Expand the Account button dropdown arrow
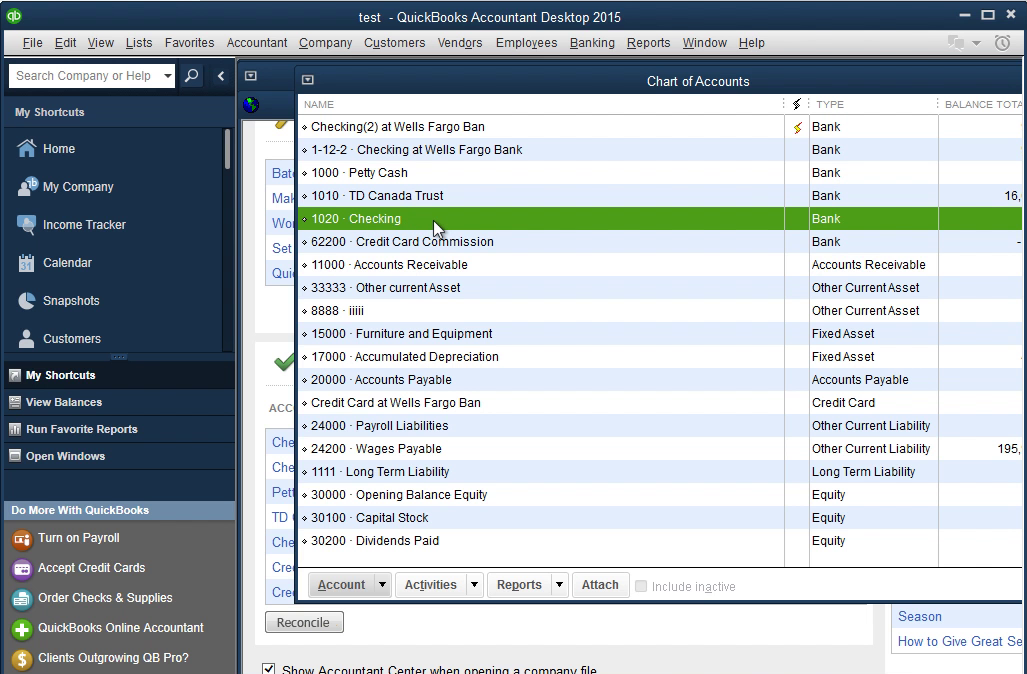The height and width of the screenshot is (674, 1027). coord(382,584)
